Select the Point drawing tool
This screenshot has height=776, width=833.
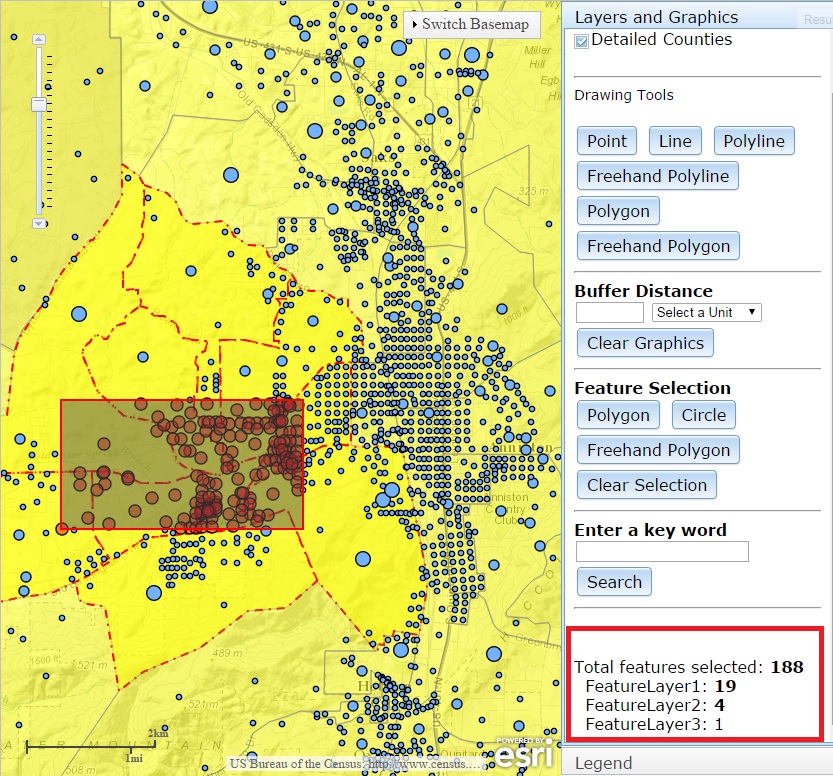(x=607, y=141)
